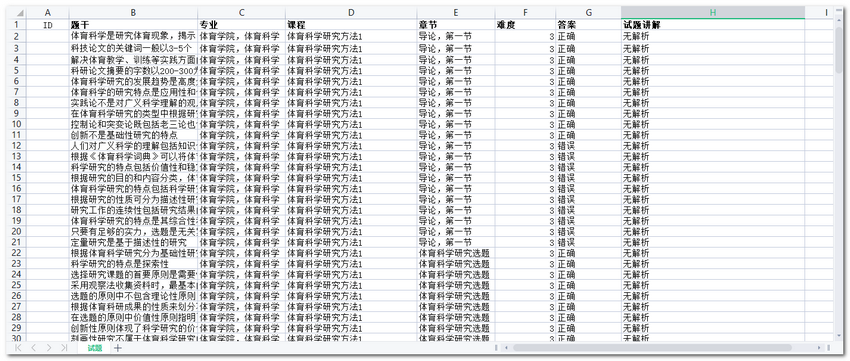Image resolution: width=850 pixels, height=361 pixels.
Task: Select column D header
Action: click(351, 12)
